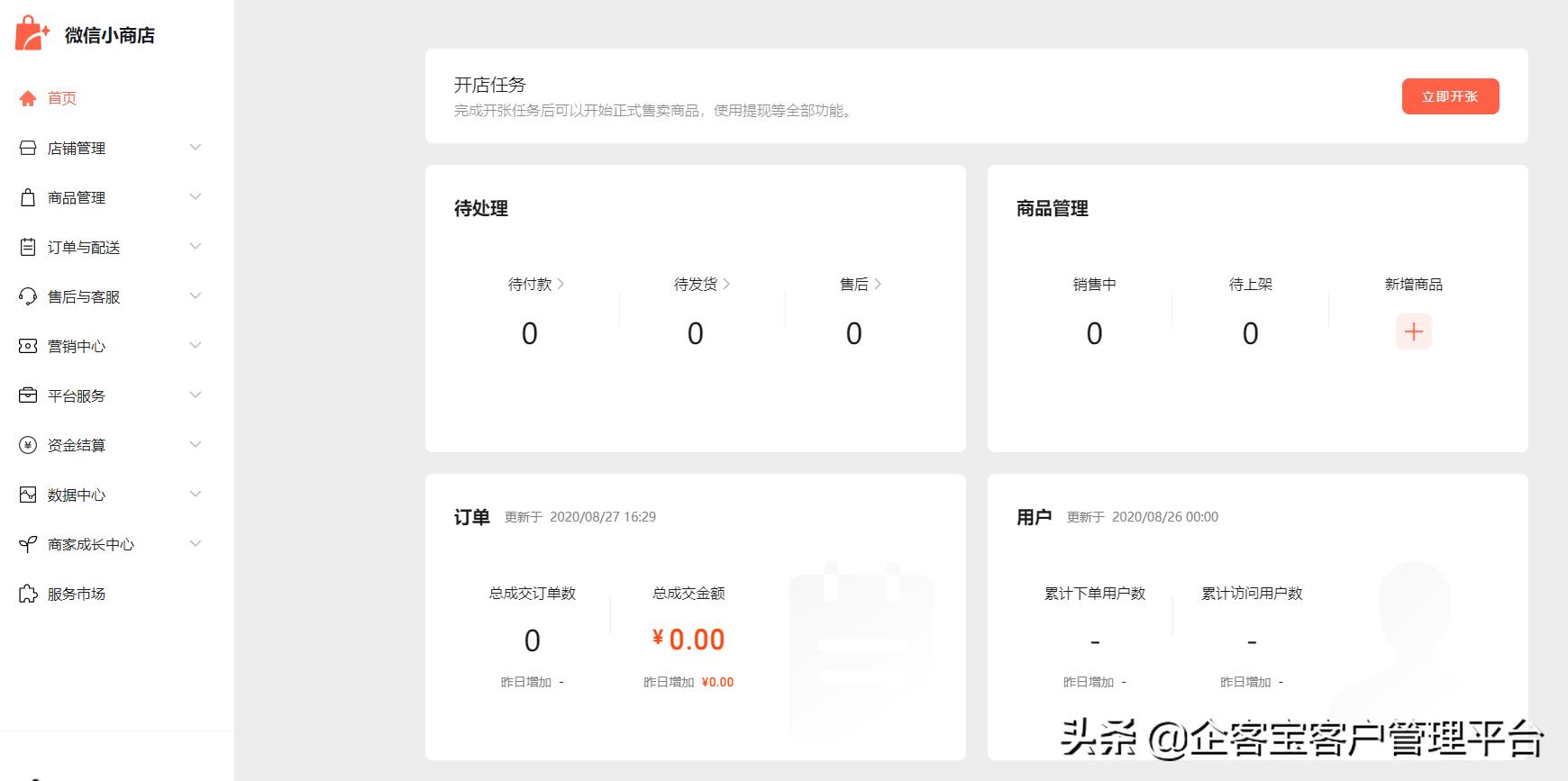Click the 待处理 card heading
The image size is (1568, 781).
481,208
